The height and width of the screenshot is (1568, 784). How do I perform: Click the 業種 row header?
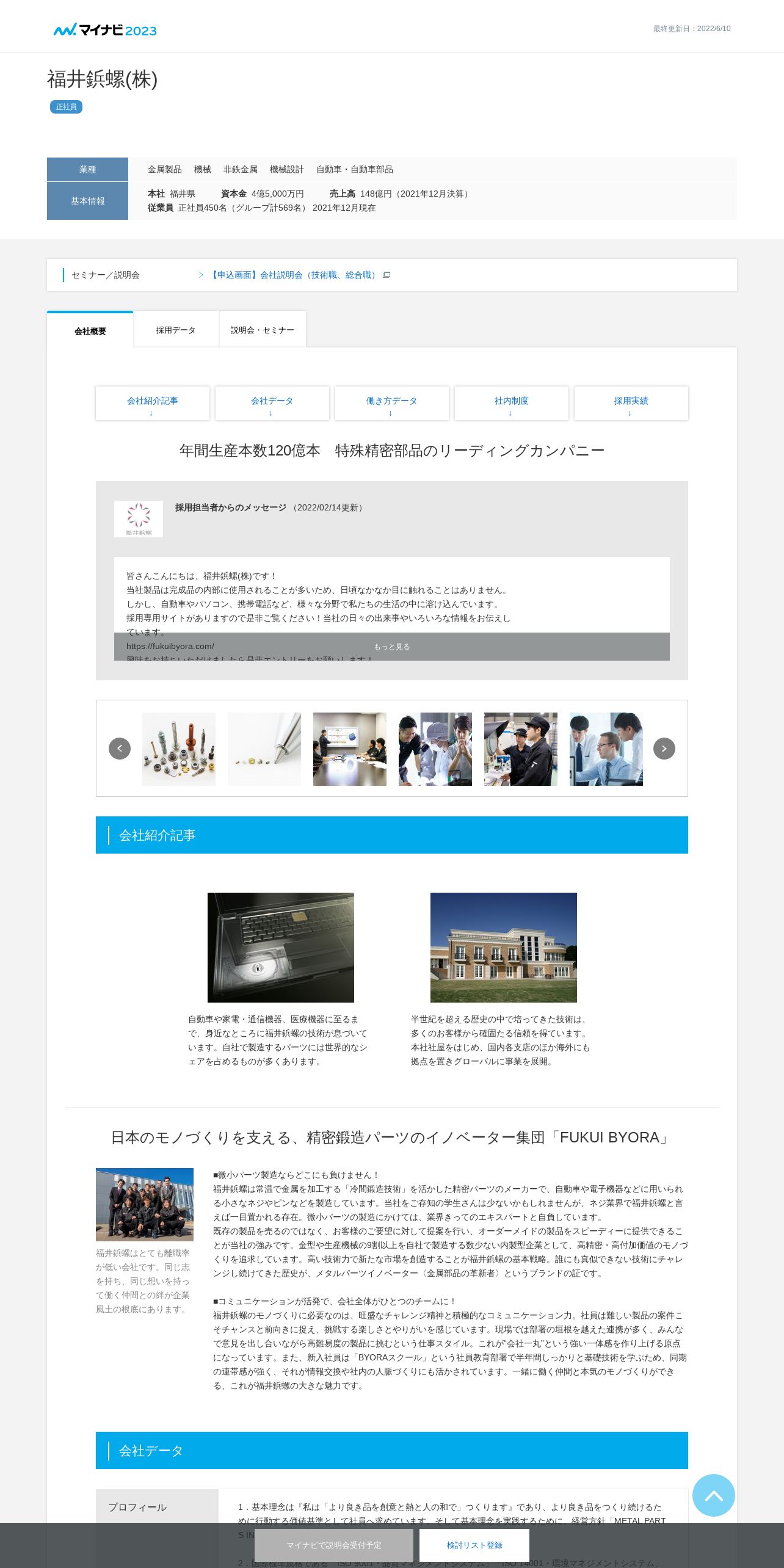(x=87, y=169)
